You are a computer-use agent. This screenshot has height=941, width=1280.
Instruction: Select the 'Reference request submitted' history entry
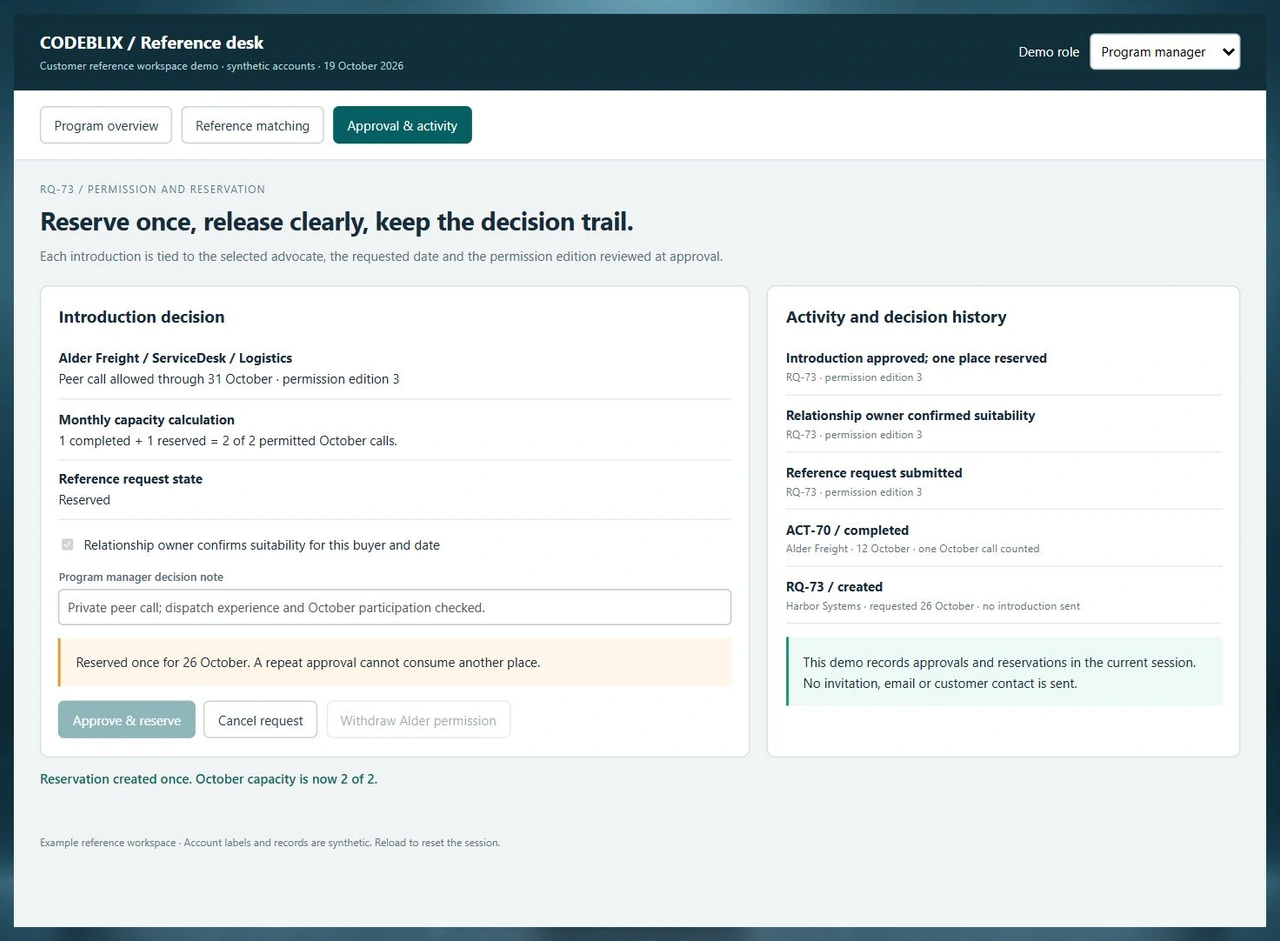(x=1004, y=481)
